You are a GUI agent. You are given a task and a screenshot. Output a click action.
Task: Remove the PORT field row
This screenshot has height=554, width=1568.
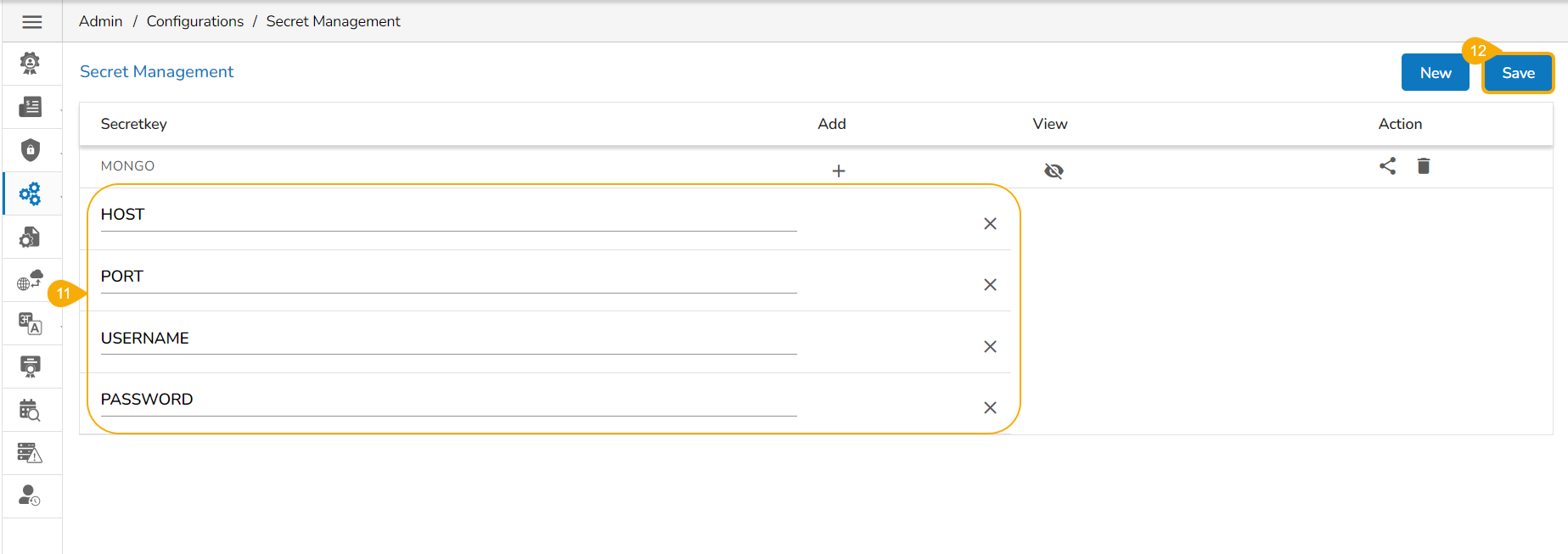(990, 285)
